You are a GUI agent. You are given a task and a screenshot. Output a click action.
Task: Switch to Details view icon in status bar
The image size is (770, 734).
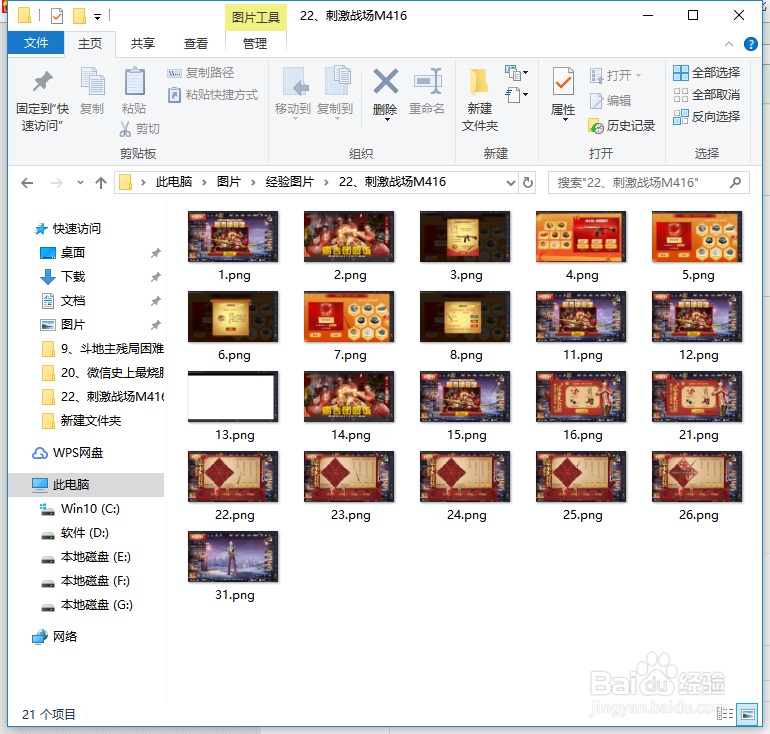tap(725, 714)
